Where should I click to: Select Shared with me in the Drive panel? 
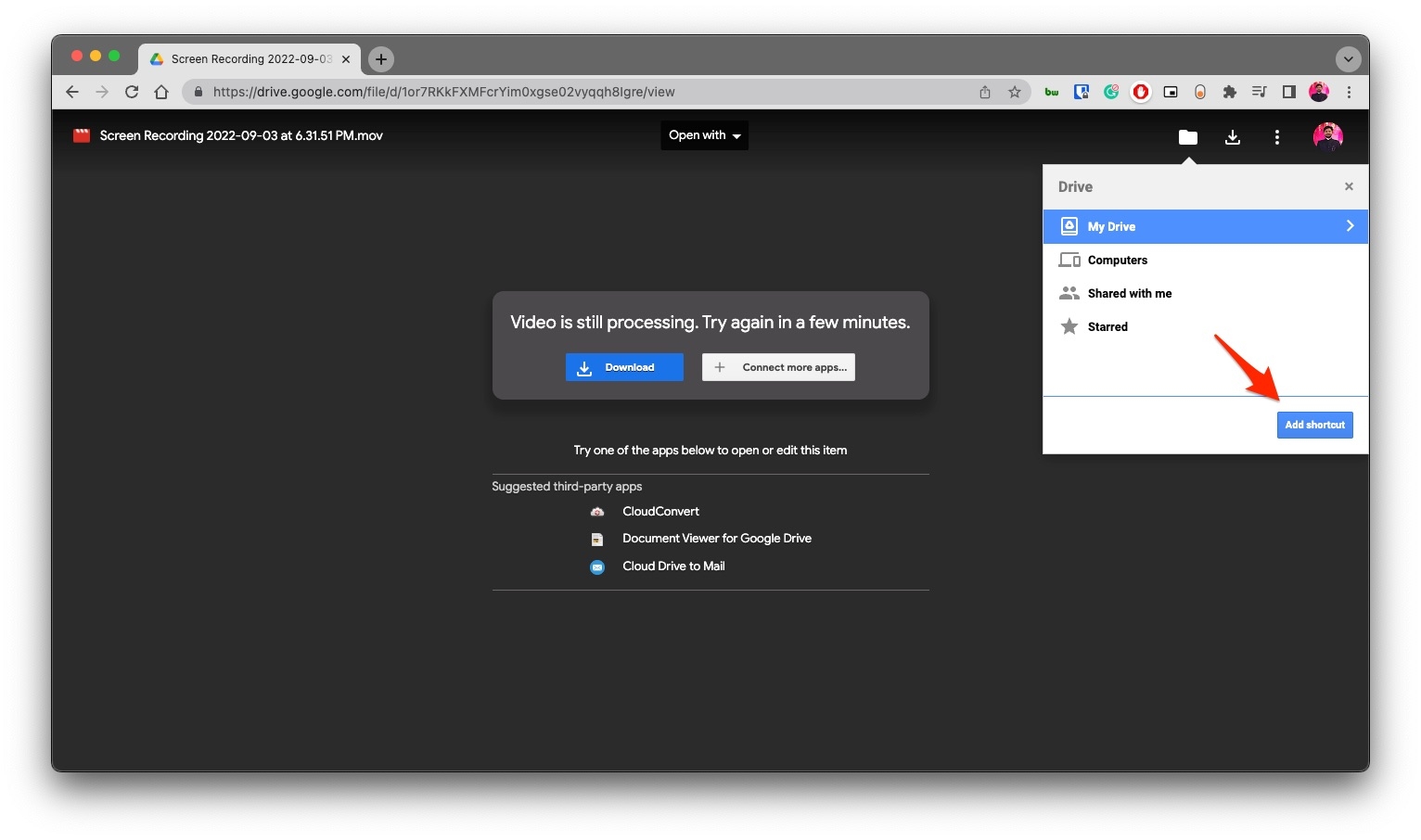tap(1129, 294)
